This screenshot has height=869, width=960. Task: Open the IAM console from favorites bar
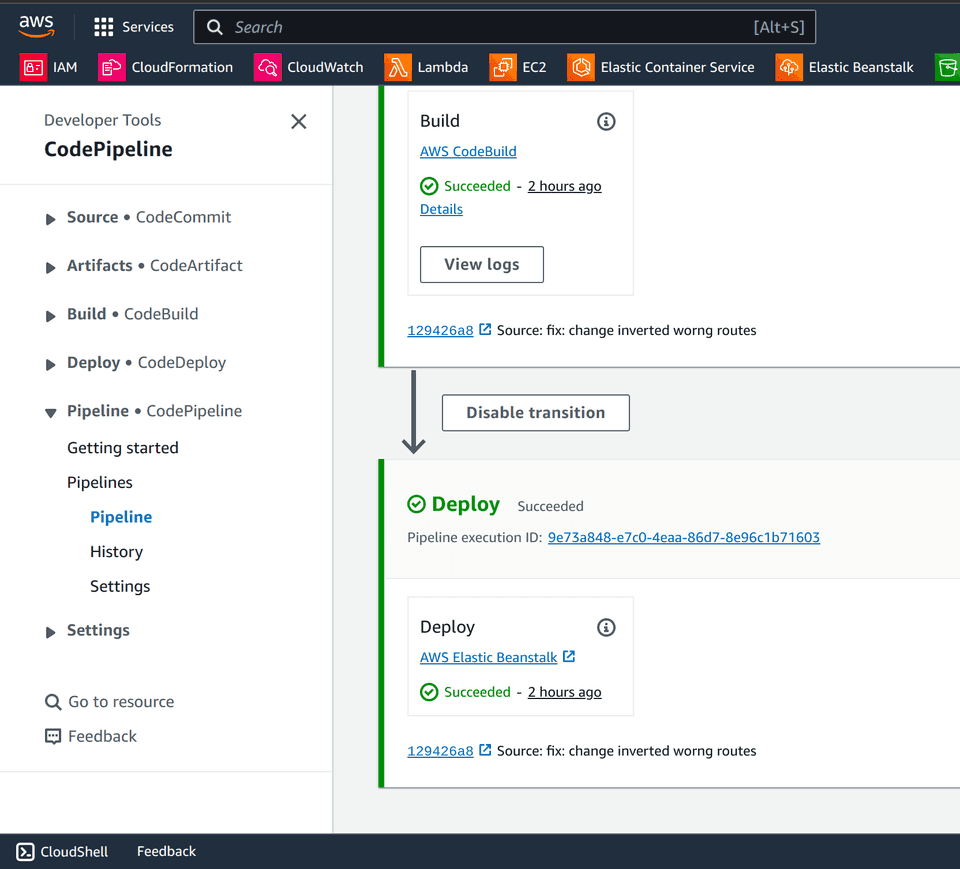(50, 67)
